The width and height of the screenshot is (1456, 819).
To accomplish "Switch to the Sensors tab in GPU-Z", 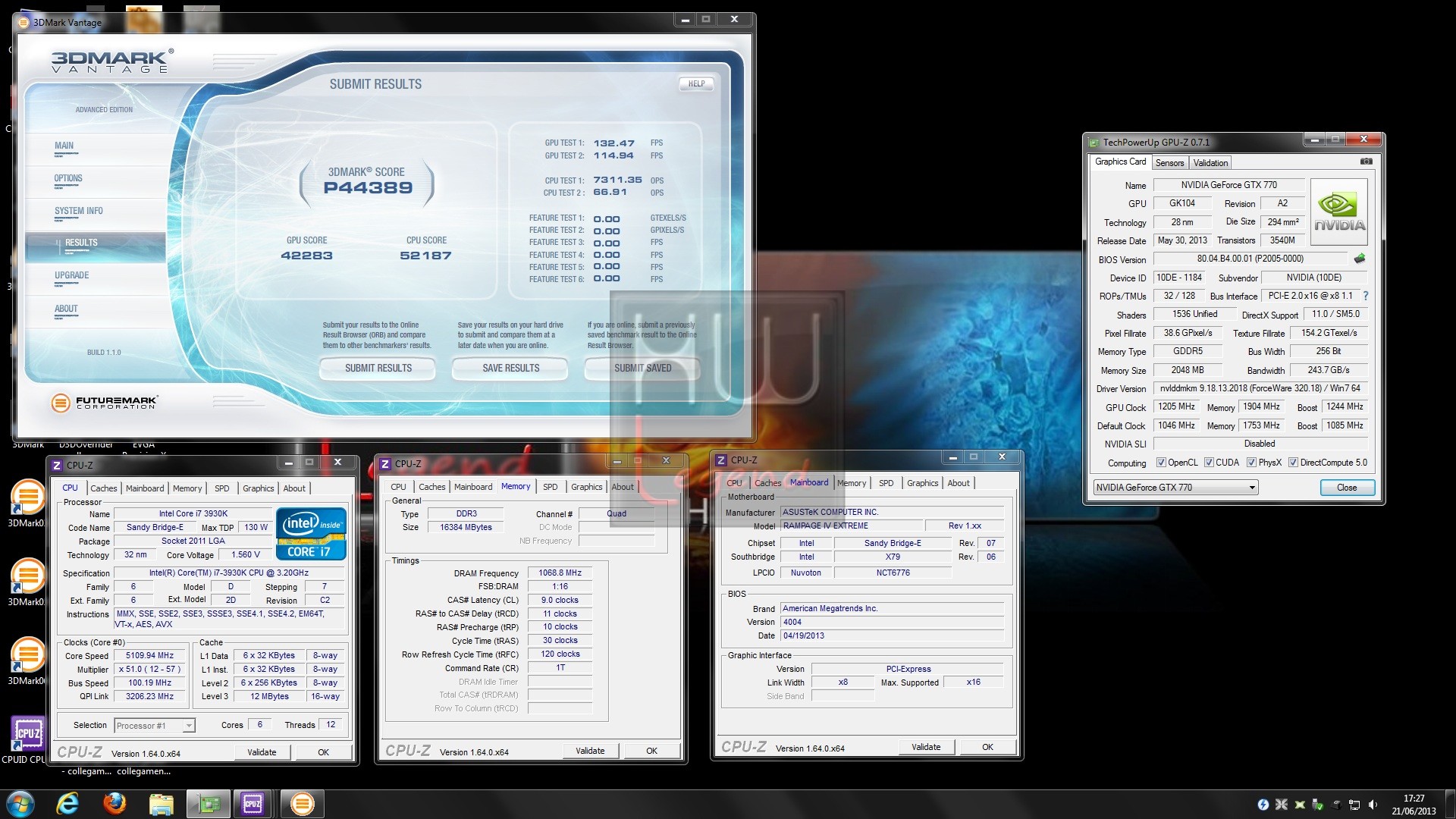I will coord(1169,163).
